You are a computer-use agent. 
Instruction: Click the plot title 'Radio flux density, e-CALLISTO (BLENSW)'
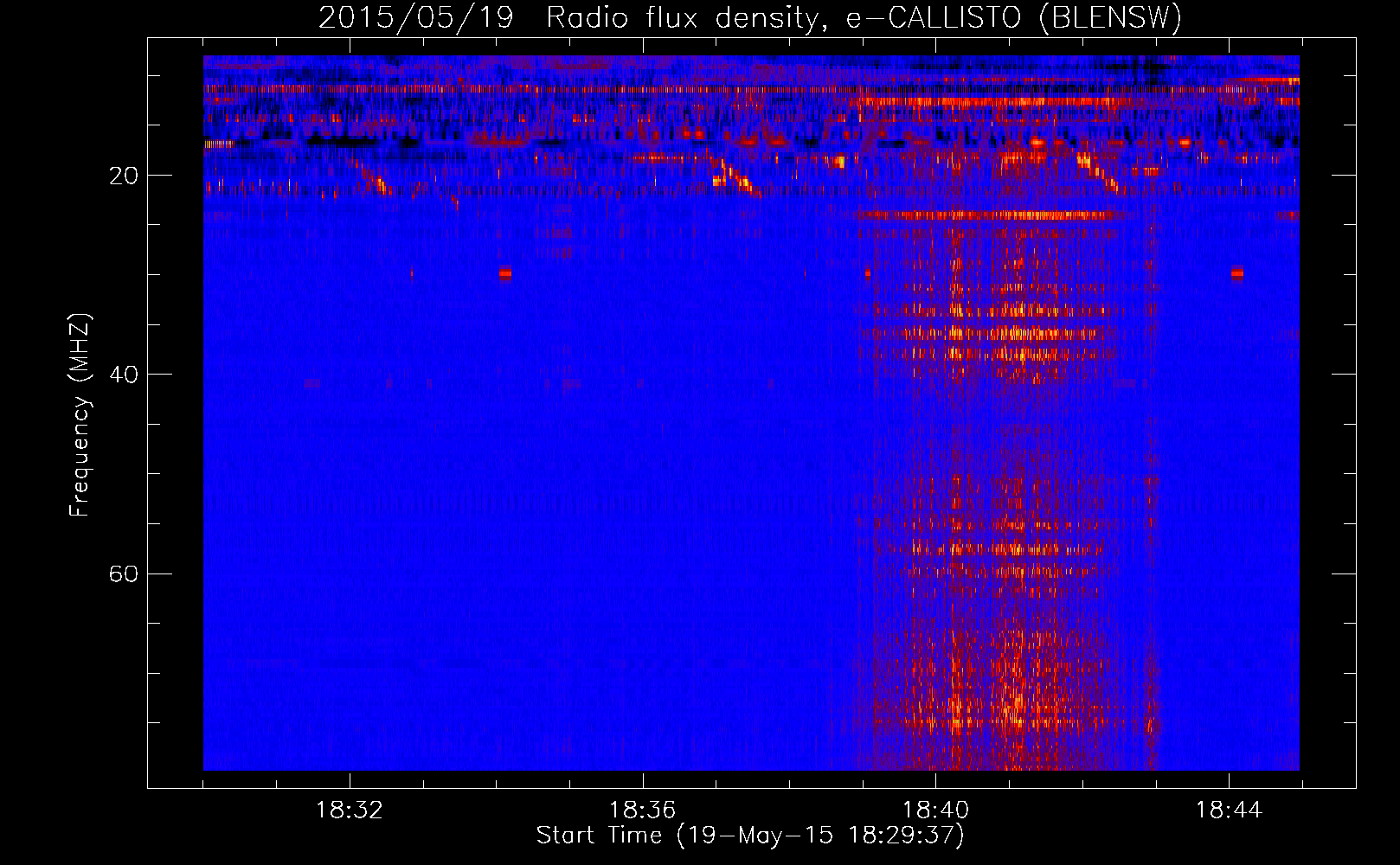(x=864, y=17)
